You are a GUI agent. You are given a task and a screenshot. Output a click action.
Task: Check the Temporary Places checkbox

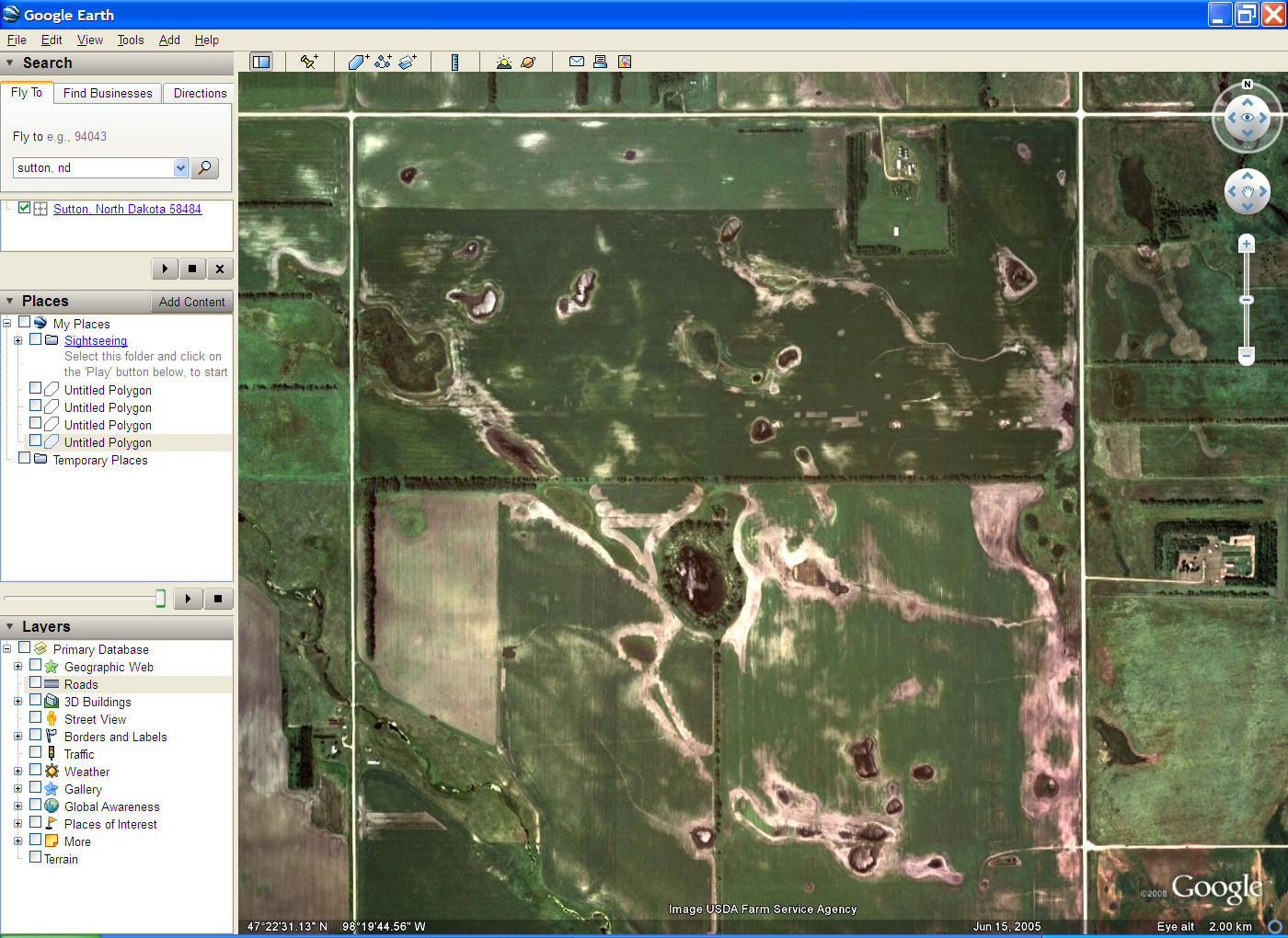pos(25,458)
